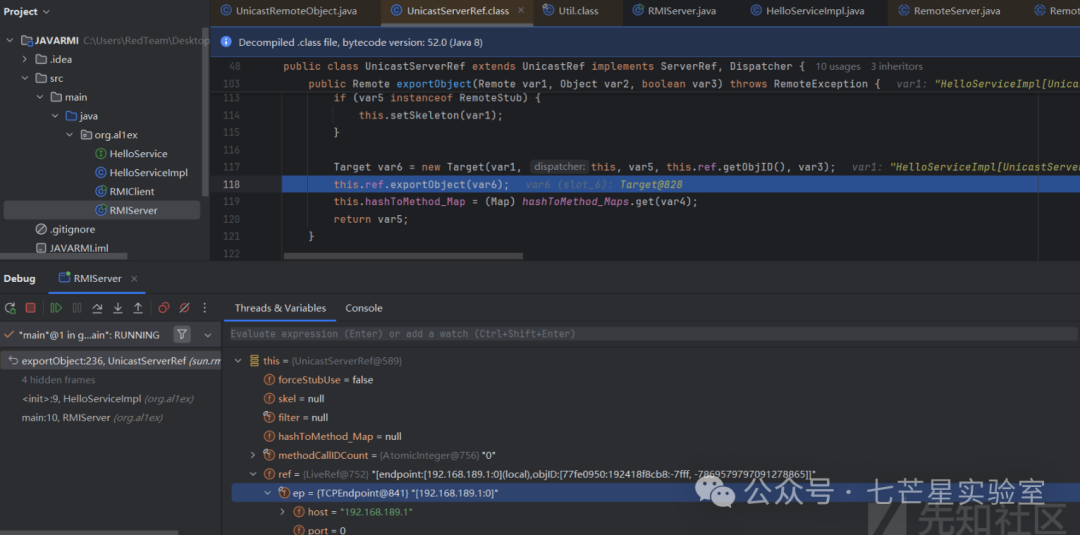Screen dimensions: 1080x535
Task: Close the UnicastServerRef.class editor tab
Action: [521, 10]
